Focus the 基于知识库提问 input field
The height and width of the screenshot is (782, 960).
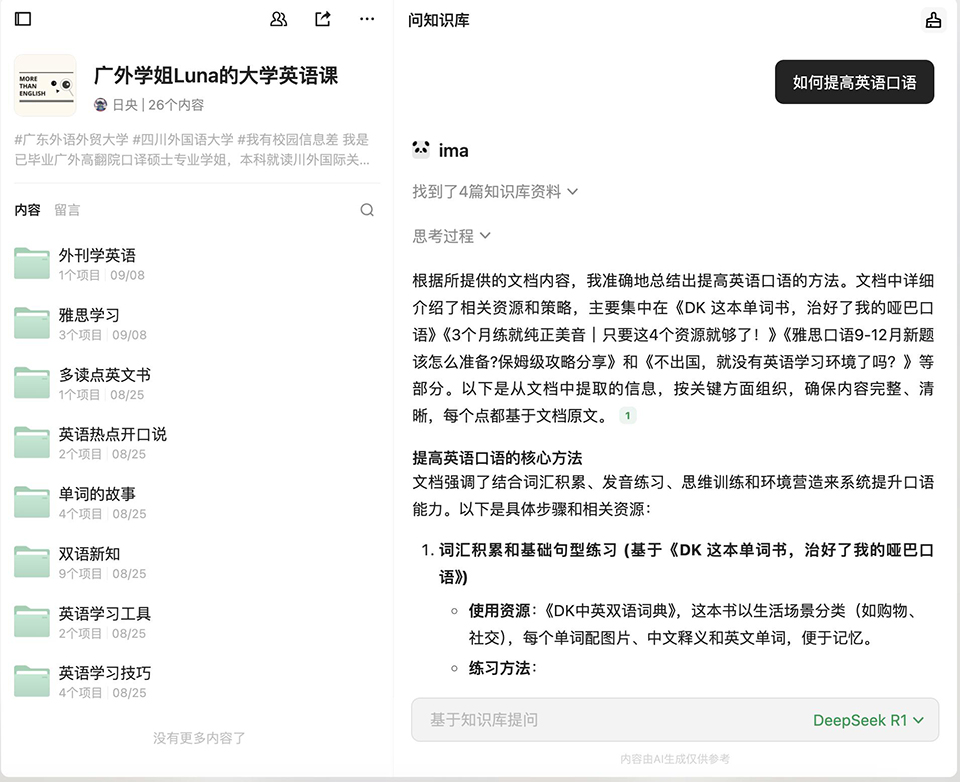click(x=600, y=720)
